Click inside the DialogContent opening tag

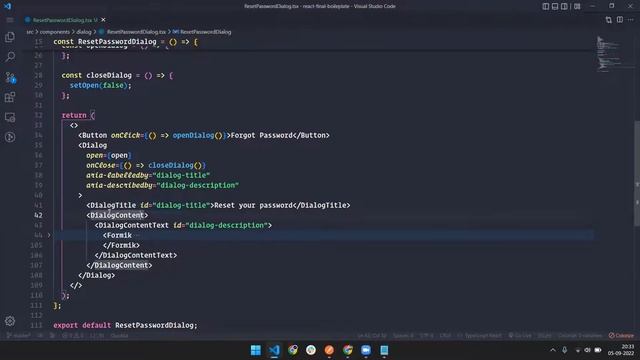(117, 215)
